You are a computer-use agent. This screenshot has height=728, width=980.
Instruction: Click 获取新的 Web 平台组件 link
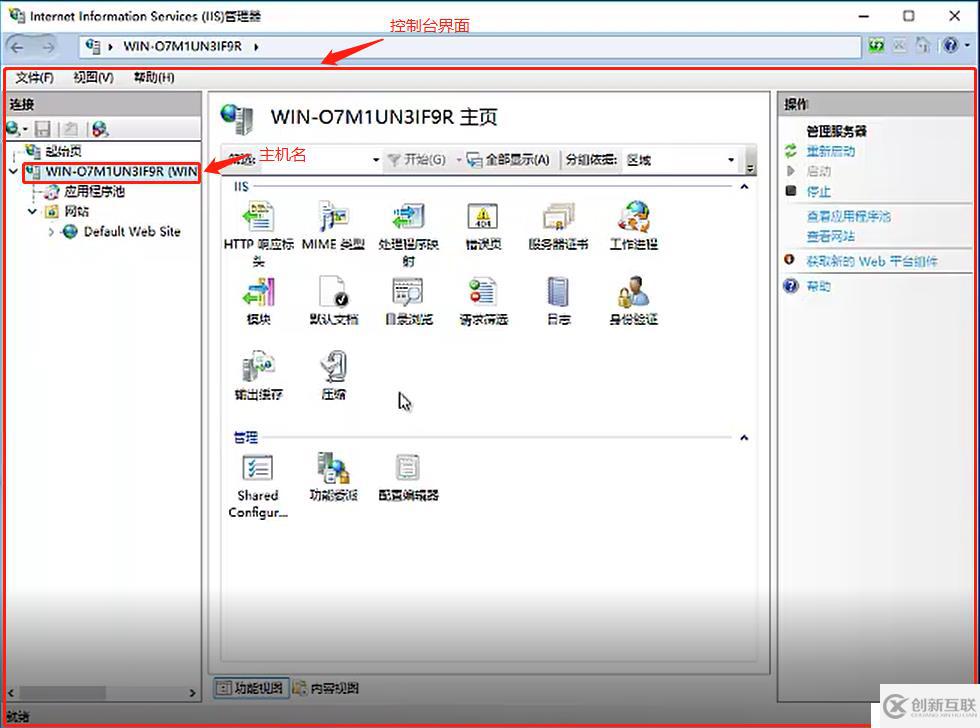tap(872, 261)
